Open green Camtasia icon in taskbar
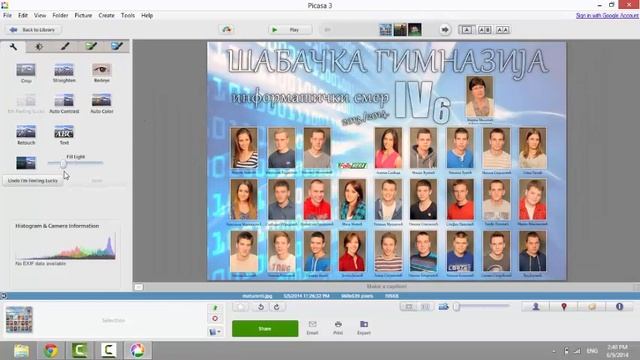This screenshot has height=360, width=640. tap(80, 350)
